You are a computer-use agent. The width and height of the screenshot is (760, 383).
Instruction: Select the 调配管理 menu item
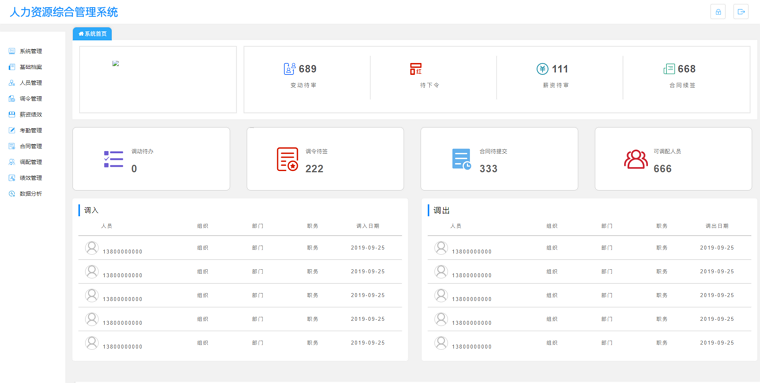[31, 162]
